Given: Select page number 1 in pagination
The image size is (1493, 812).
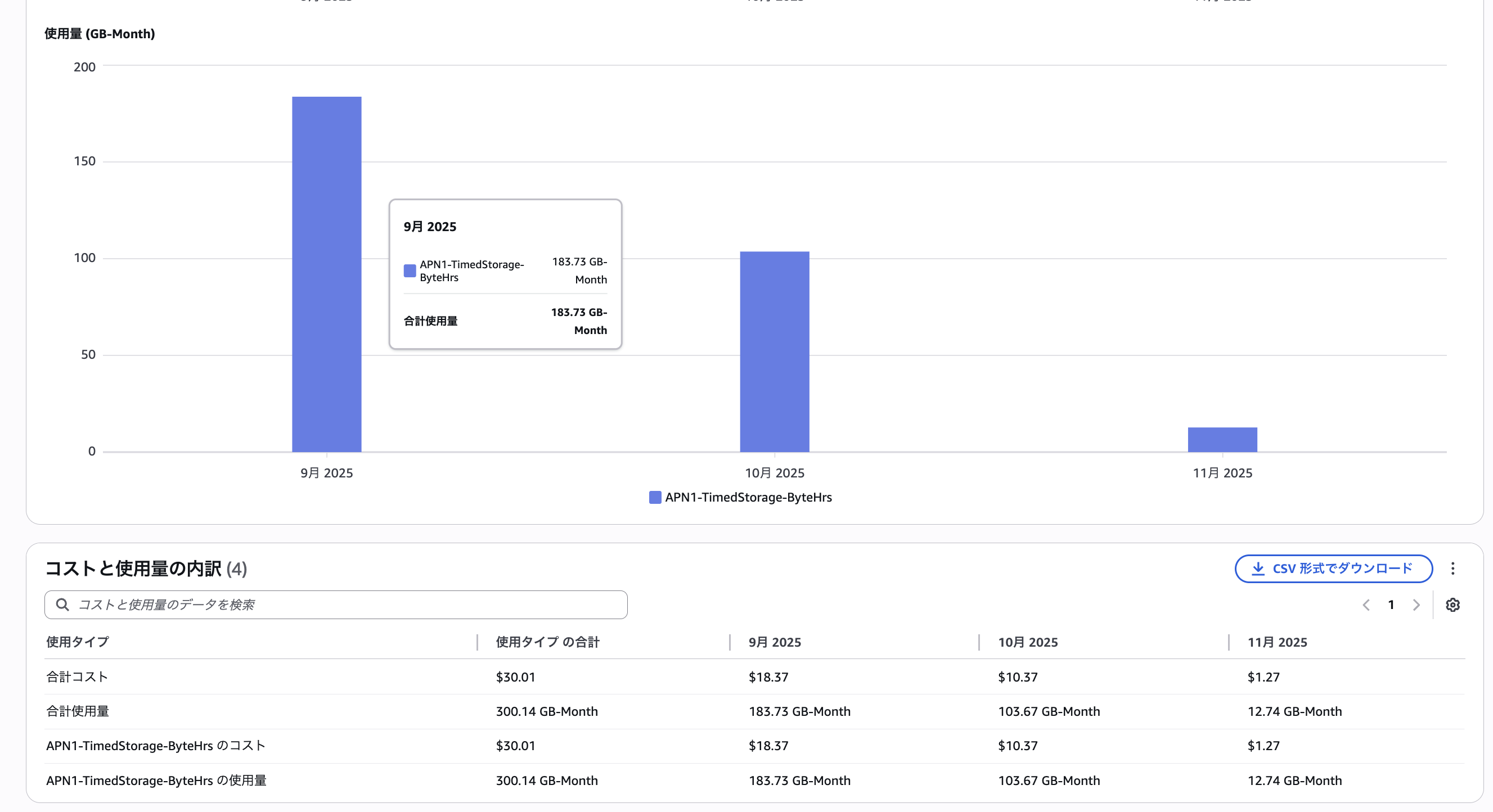Looking at the screenshot, I should (1391, 605).
